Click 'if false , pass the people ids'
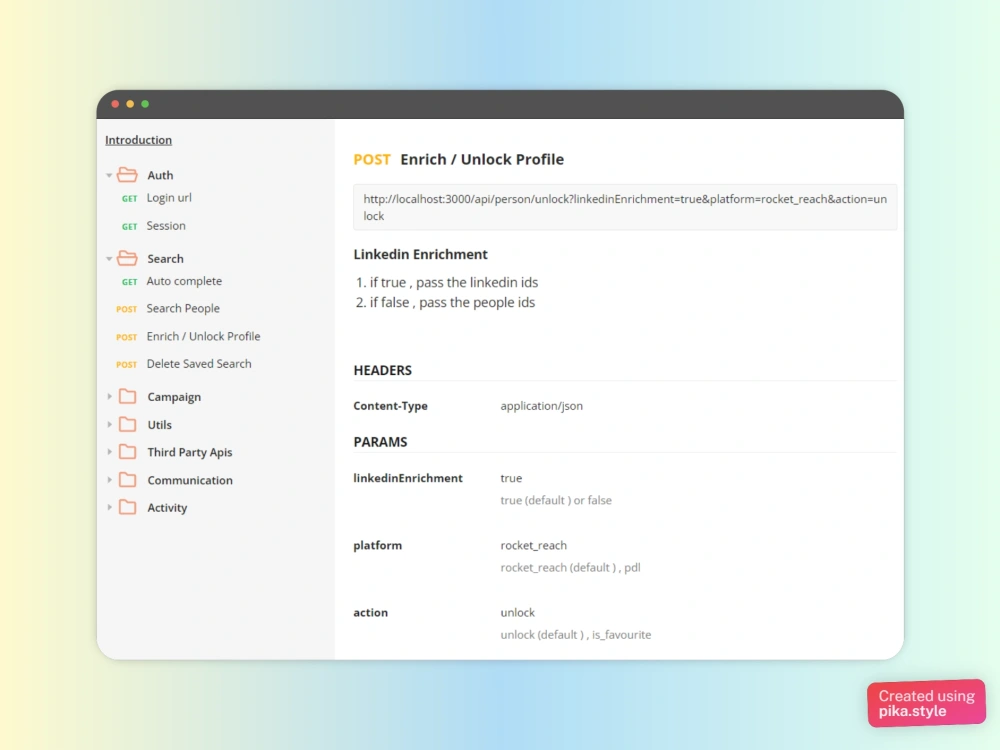Screen dimensions: 1000x750 coord(452,302)
